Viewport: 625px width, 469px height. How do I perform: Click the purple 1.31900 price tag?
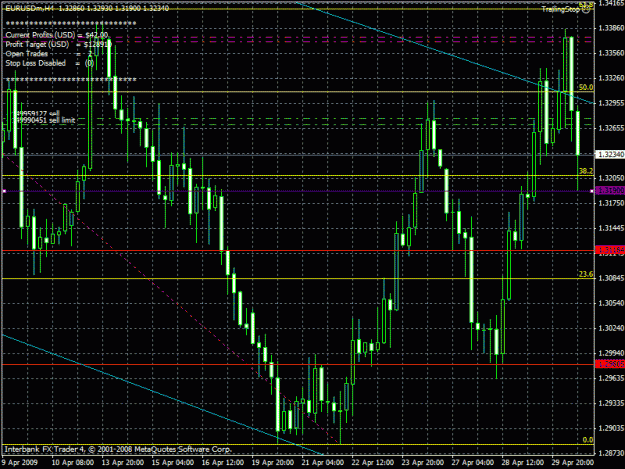610,191
